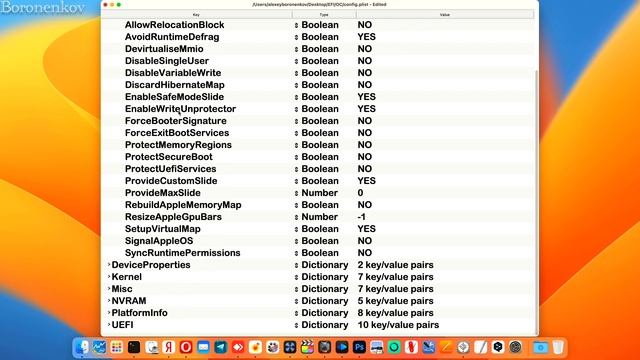Open type selector for ProvideMaxSlide

coord(296,193)
